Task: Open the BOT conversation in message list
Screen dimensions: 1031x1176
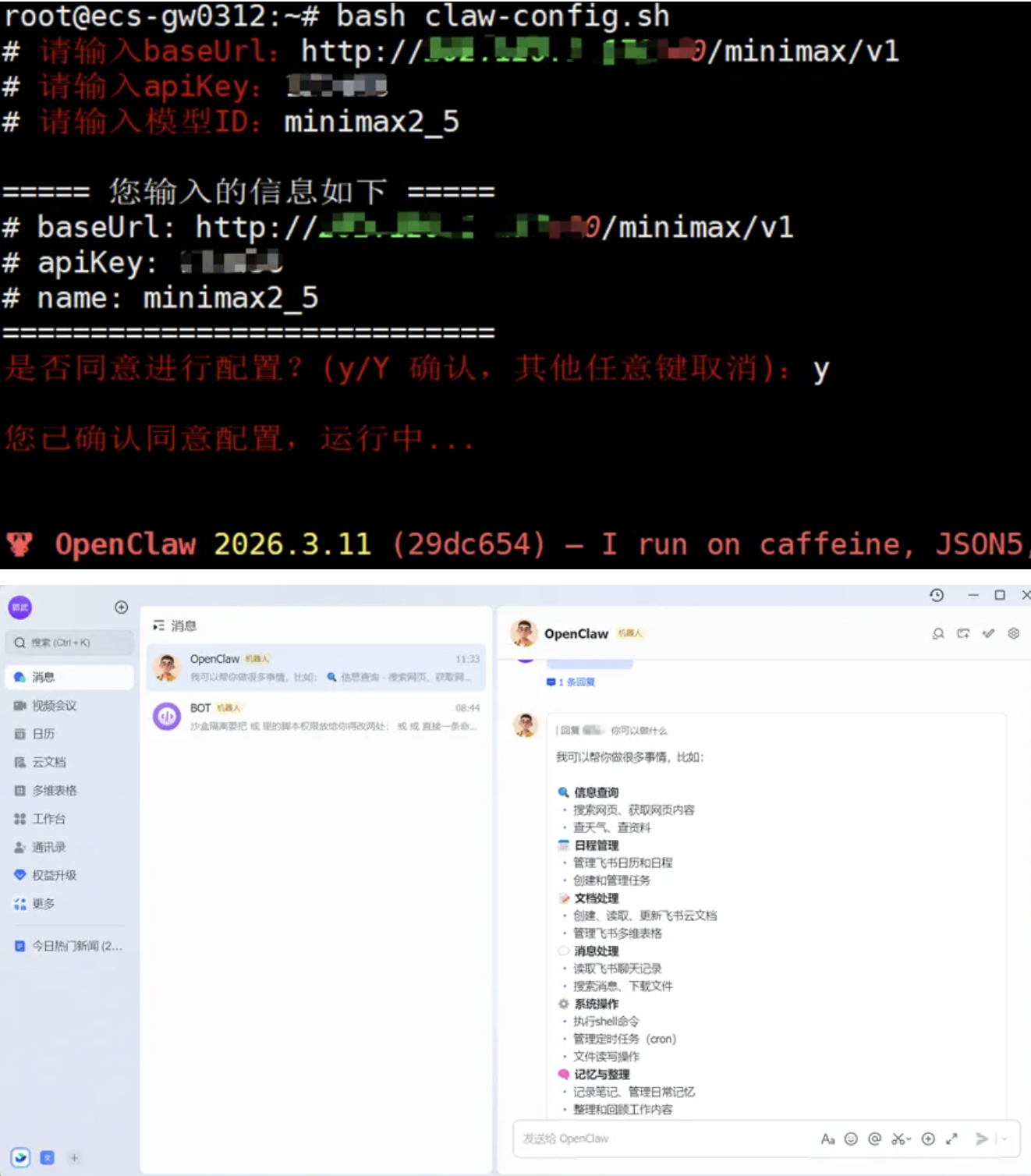Action: [x=316, y=716]
